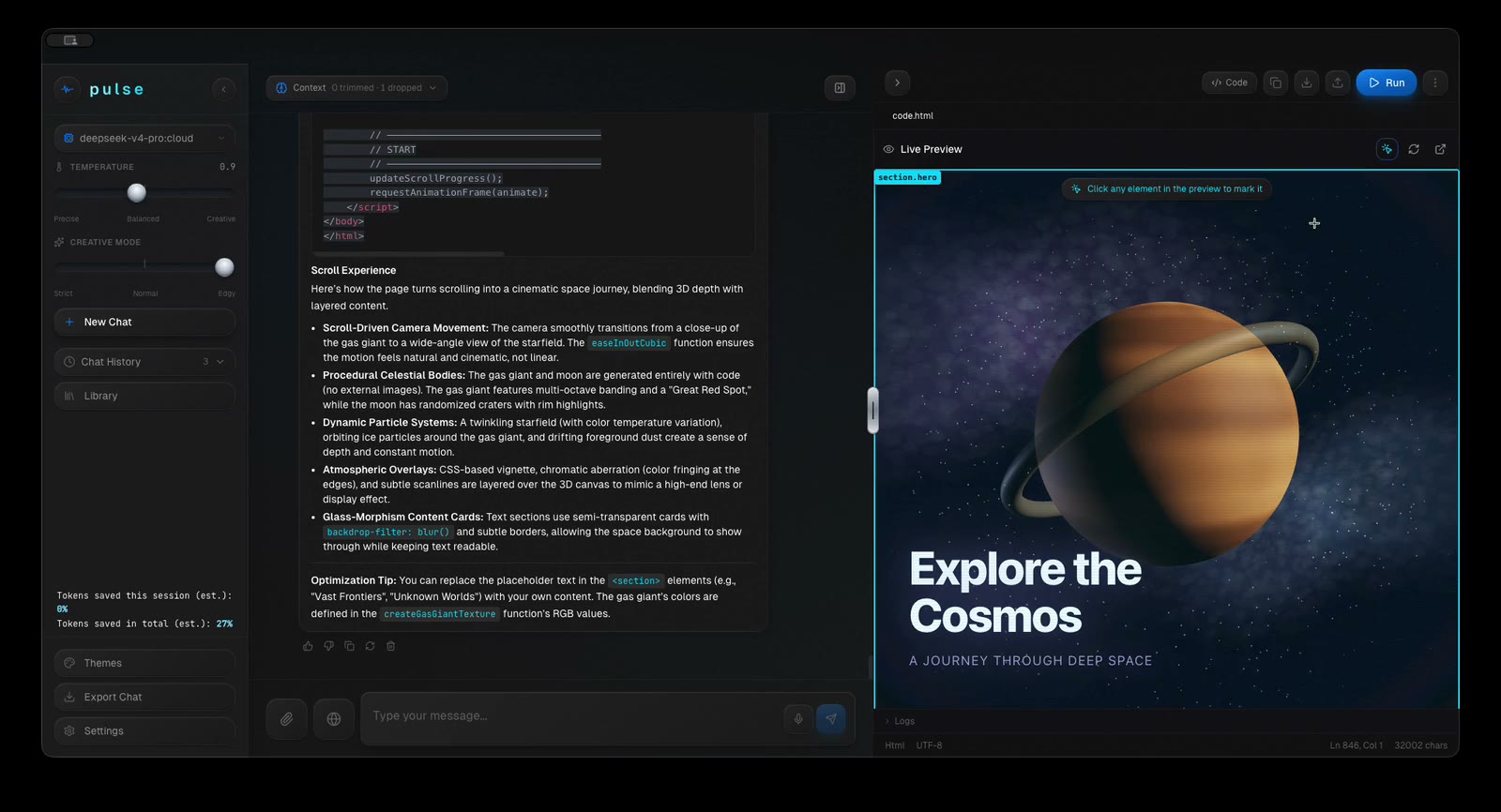1501x812 pixels.
Task: Refresh the Live Preview
Action: (x=1414, y=149)
